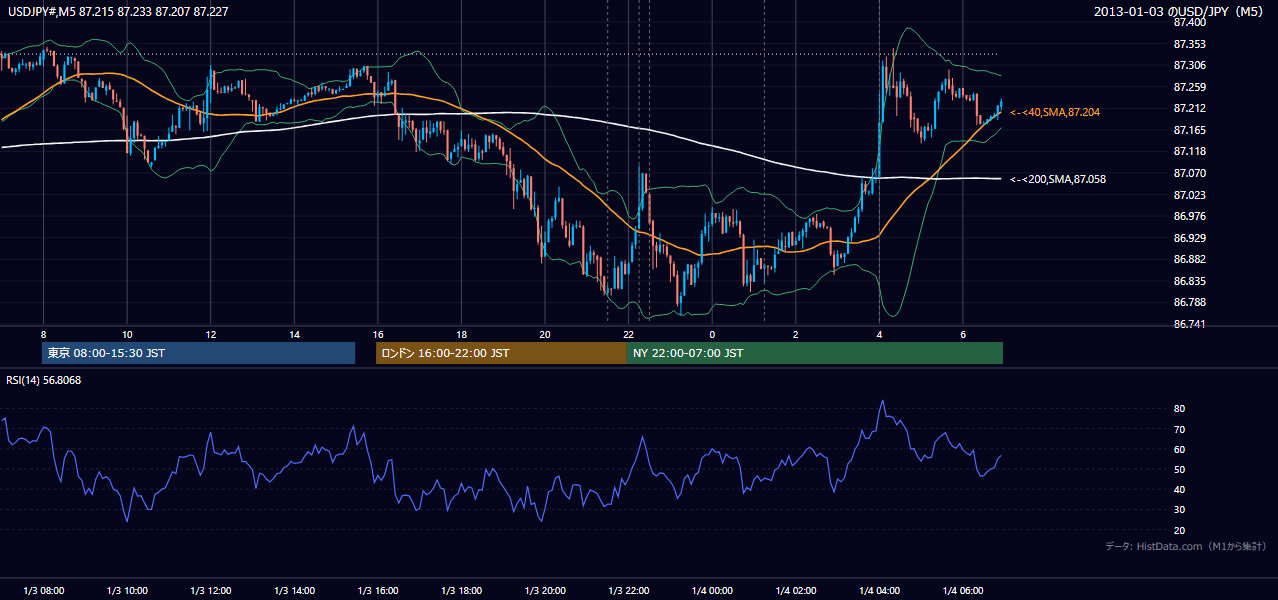Viewport: 1278px width, 600px height.
Task: Click the 1/3 14:00 date axis label
Action: pos(294,591)
